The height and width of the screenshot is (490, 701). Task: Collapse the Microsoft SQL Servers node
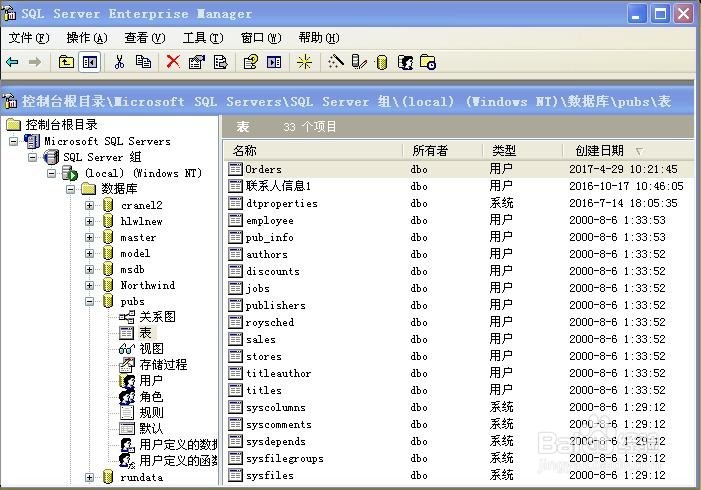[x=14, y=141]
